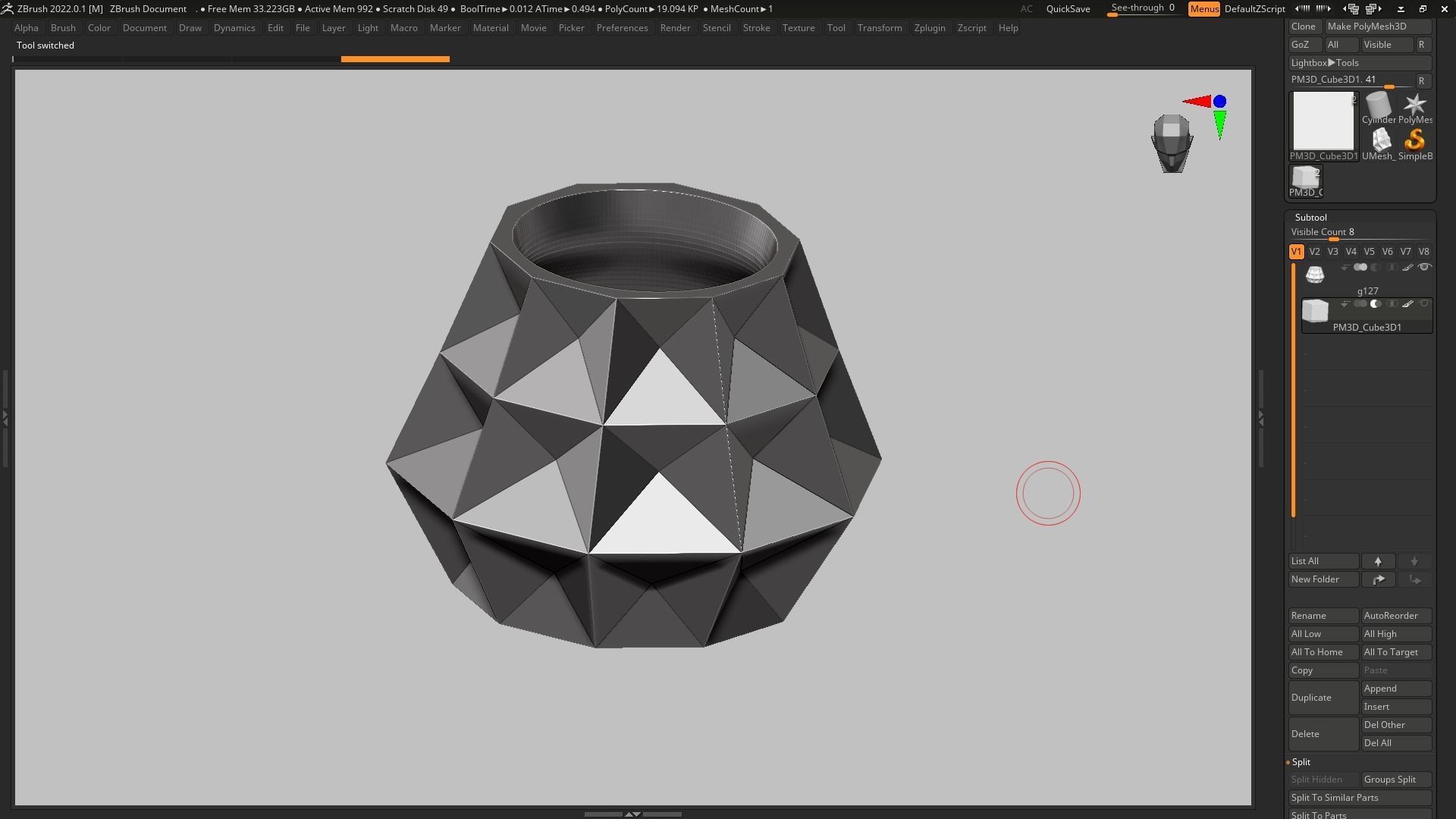Click the hide-title-bar downward arrow icon
Viewport: 1456px width, 819px height.
point(1401,9)
